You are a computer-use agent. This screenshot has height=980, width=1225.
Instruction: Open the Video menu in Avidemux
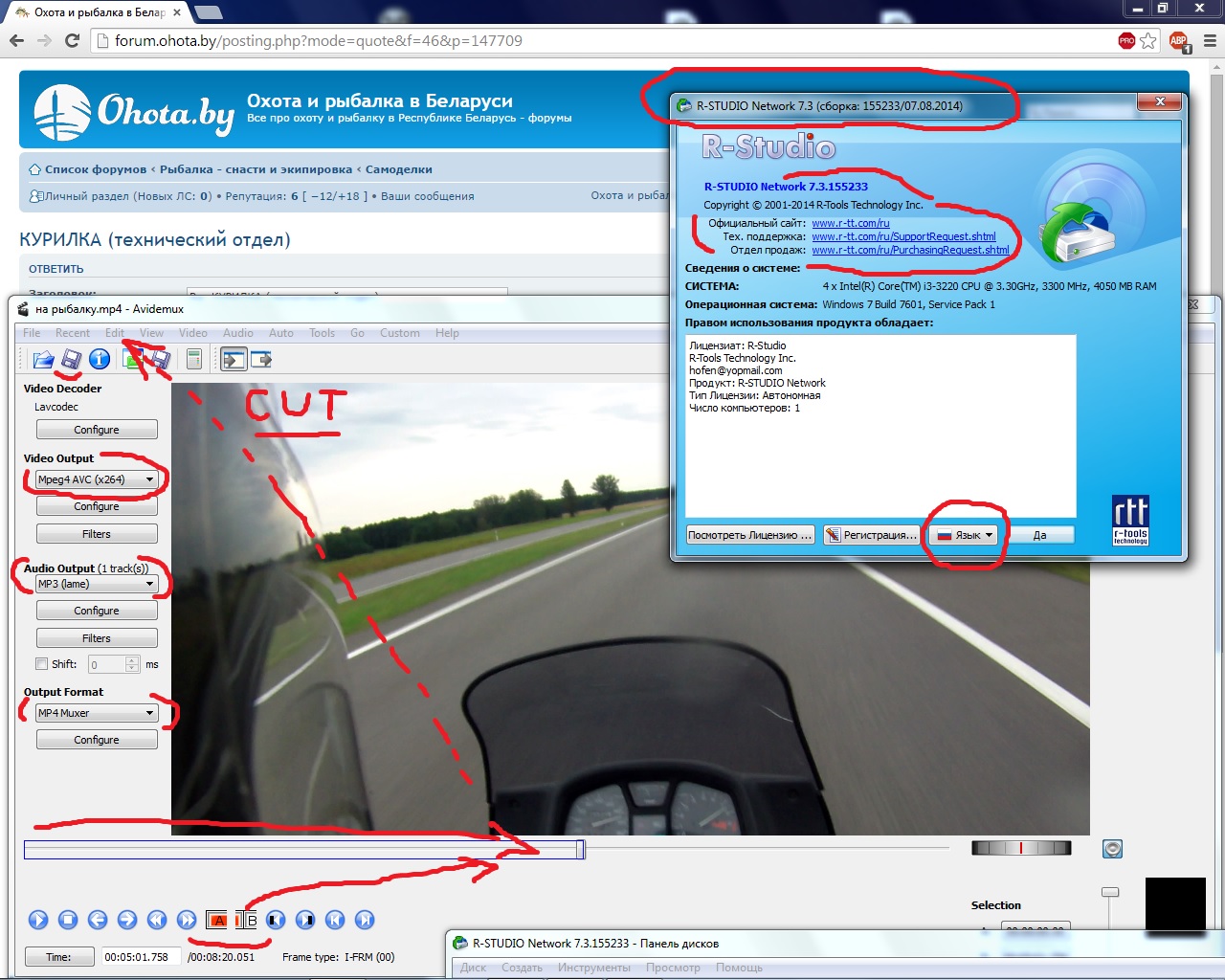coord(192,333)
